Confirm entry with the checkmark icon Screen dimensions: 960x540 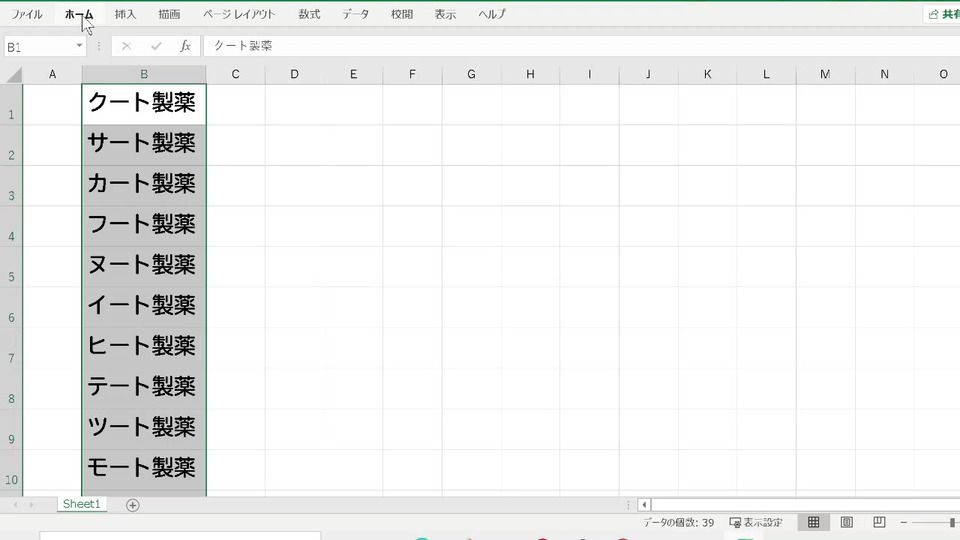[x=156, y=46]
